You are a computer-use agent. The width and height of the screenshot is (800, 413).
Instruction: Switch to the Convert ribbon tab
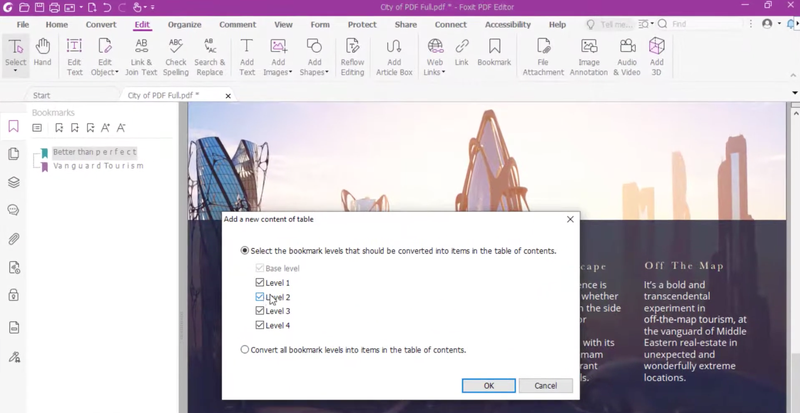pos(101,25)
